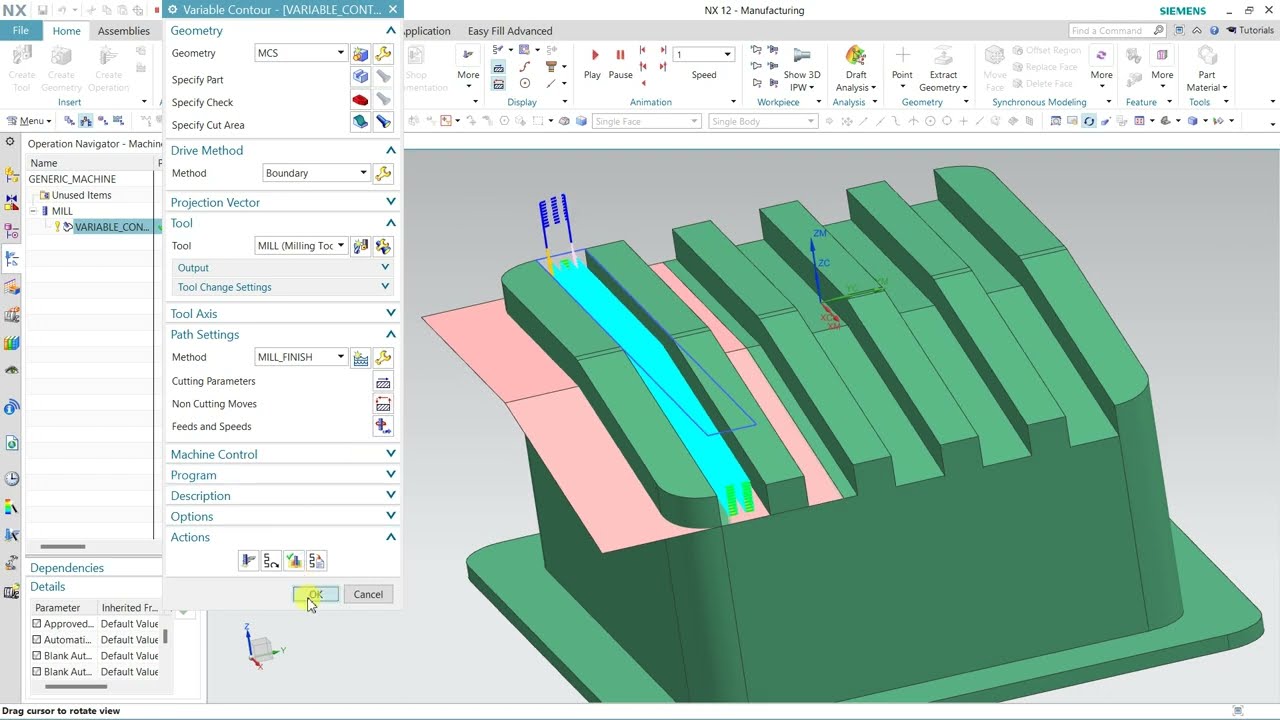The width and height of the screenshot is (1280, 720).
Task: Display the cut area with the flashlight icon
Action: tap(383, 122)
